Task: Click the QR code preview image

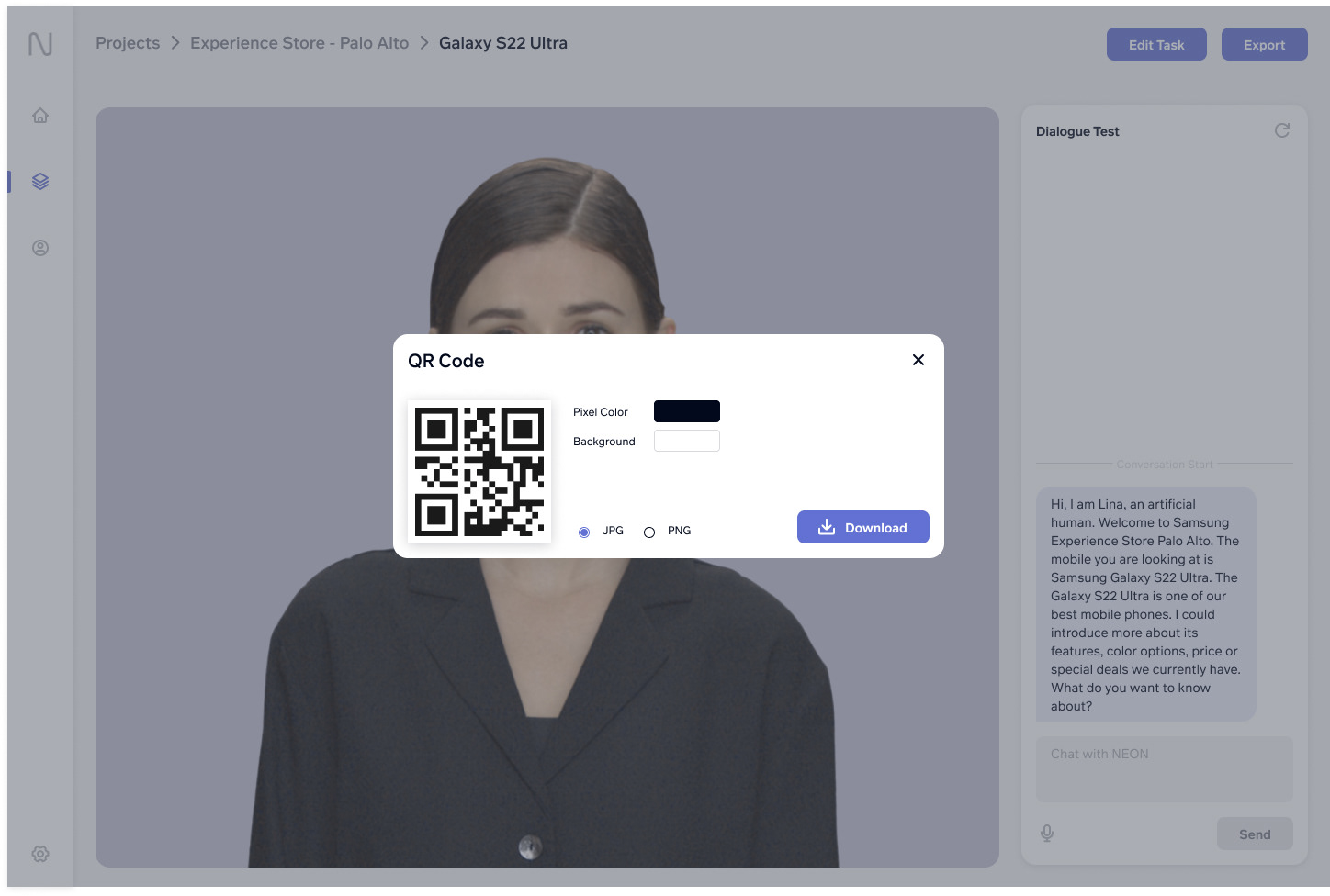Action: pos(479,472)
